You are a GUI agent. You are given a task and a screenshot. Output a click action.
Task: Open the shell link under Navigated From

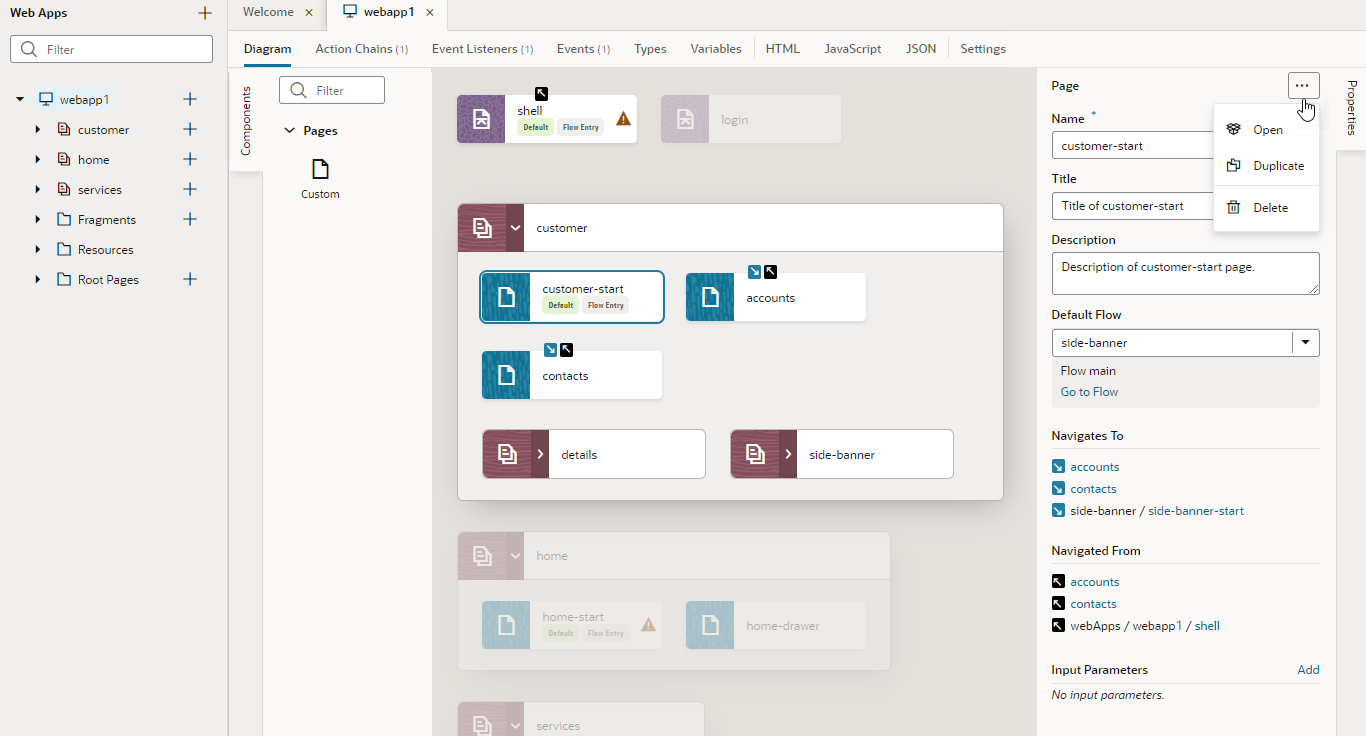tap(1207, 626)
